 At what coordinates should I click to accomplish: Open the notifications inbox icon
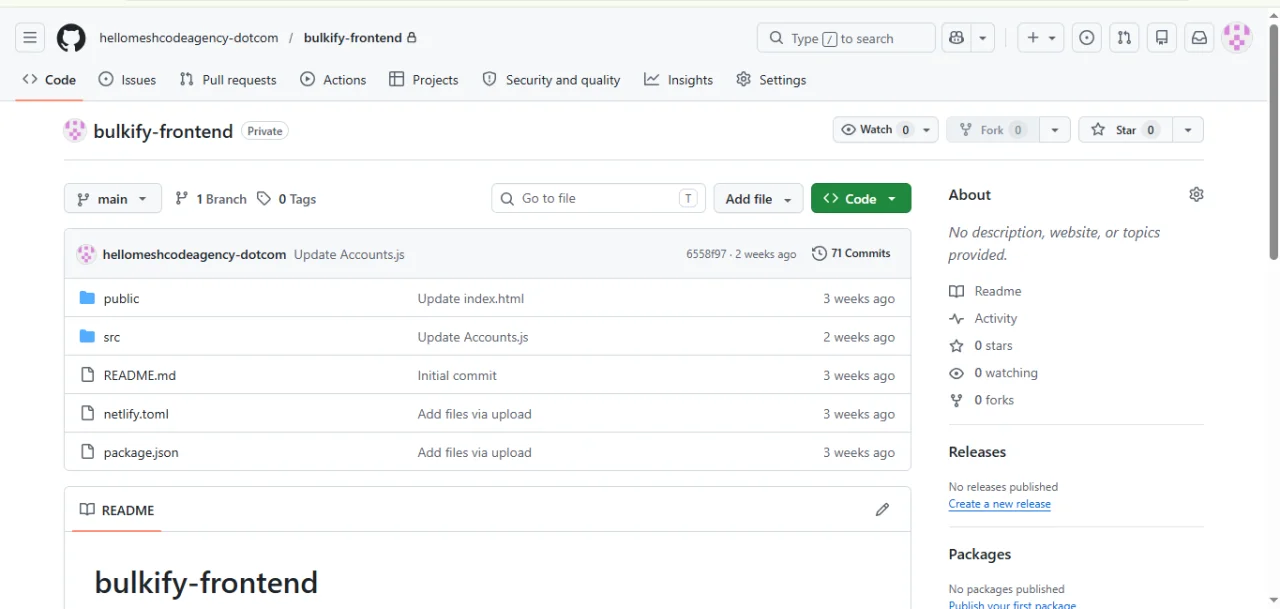click(1199, 38)
